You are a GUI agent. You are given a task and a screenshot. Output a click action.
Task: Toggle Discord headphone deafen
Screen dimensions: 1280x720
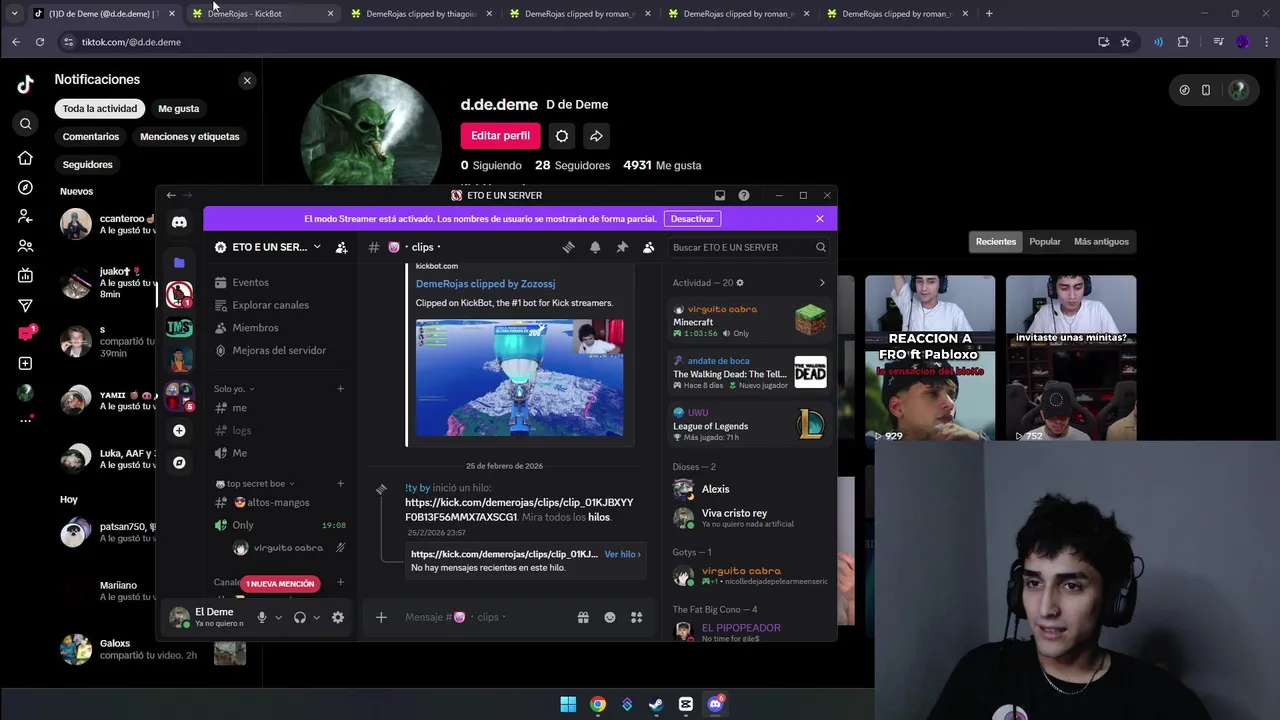tap(299, 618)
